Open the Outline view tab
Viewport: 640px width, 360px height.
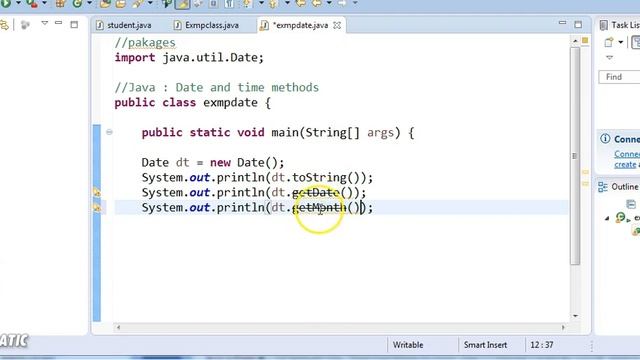click(x=618, y=187)
